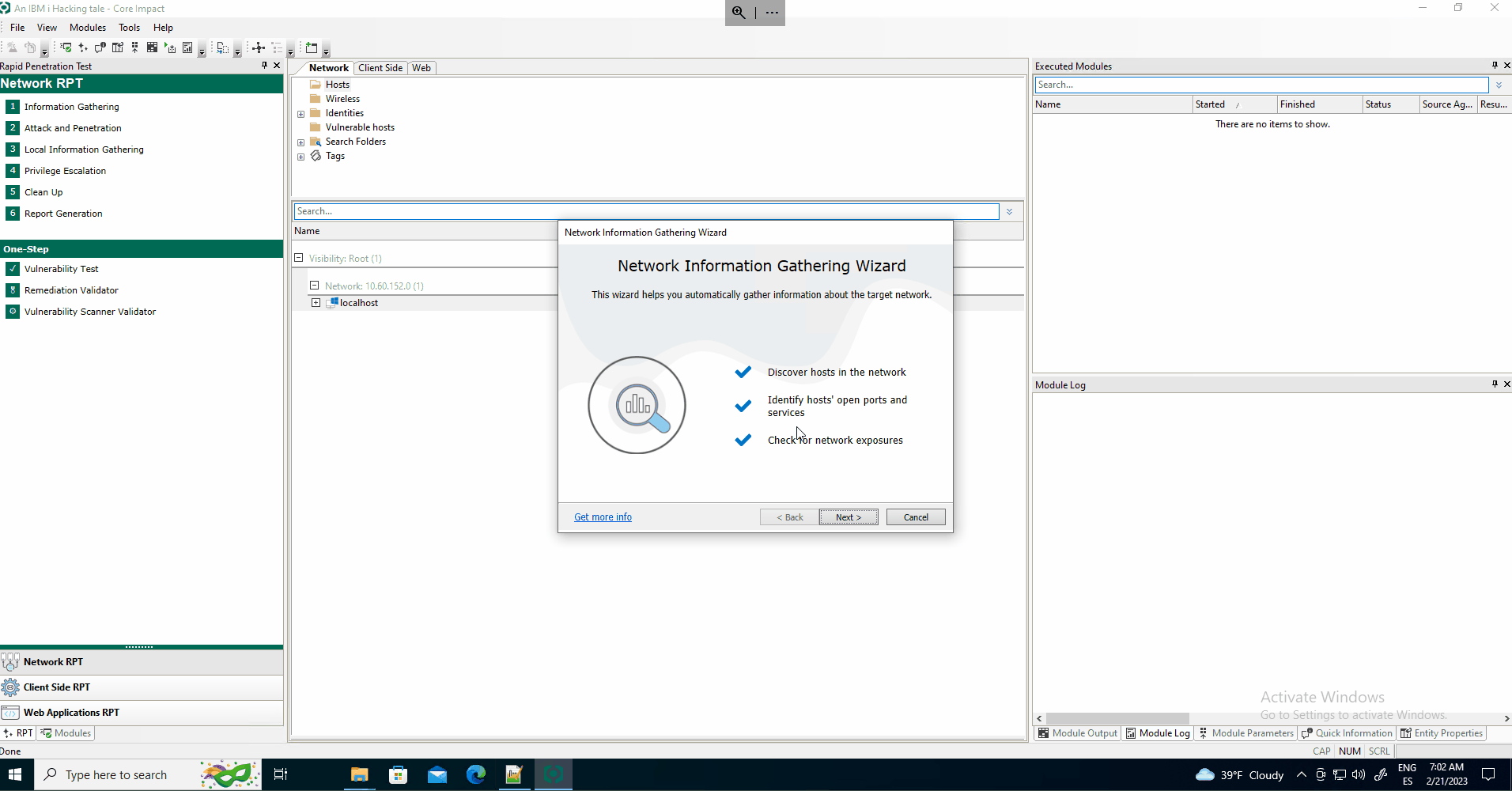The image size is (1512, 791).
Task: Open the Network RPT section icon
Action: [x=10, y=662]
